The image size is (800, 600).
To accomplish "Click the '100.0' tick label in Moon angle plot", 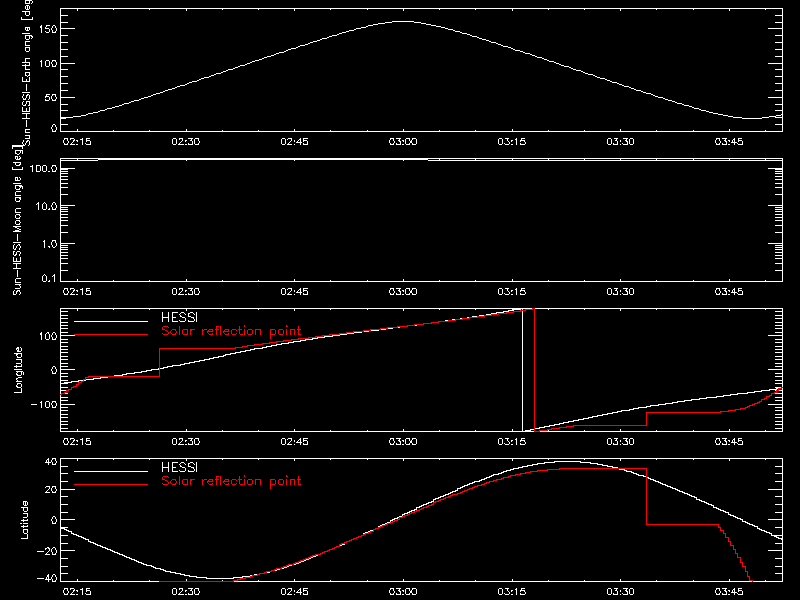I will tap(43, 168).
